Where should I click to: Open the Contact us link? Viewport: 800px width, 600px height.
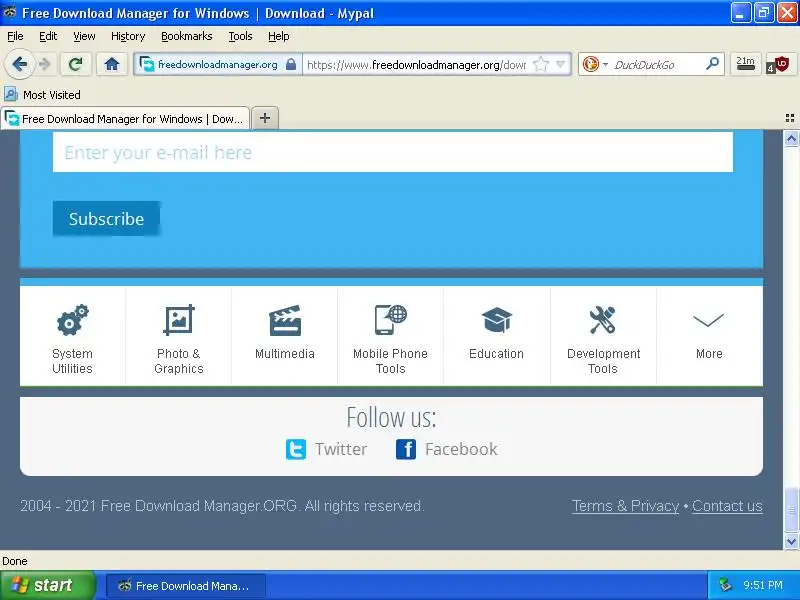727,506
